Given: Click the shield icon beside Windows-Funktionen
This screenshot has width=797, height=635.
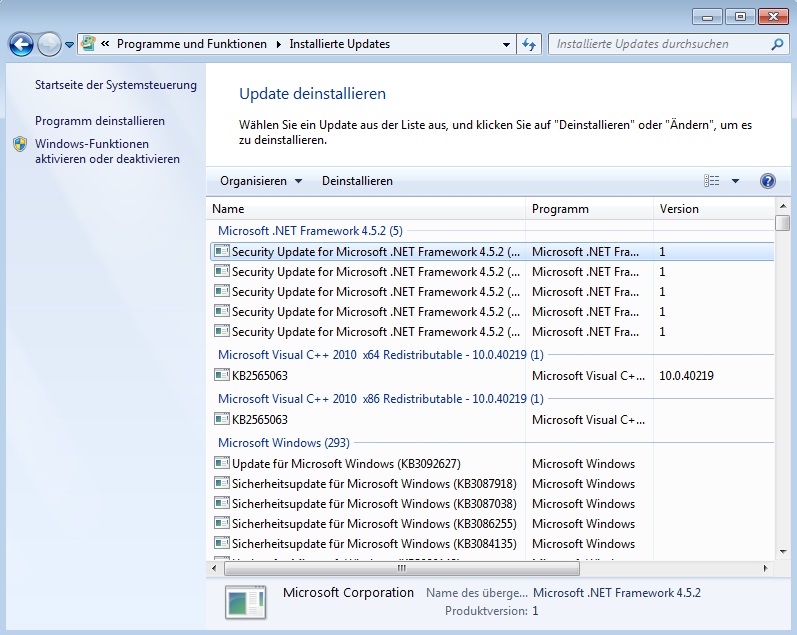Looking at the screenshot, I should coord(20,144).
